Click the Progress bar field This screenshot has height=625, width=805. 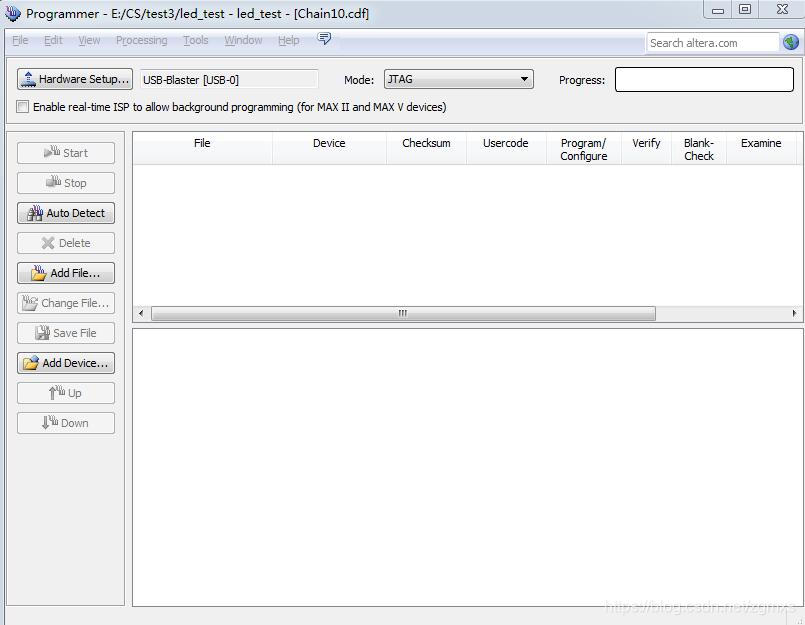tap(704, 80)
